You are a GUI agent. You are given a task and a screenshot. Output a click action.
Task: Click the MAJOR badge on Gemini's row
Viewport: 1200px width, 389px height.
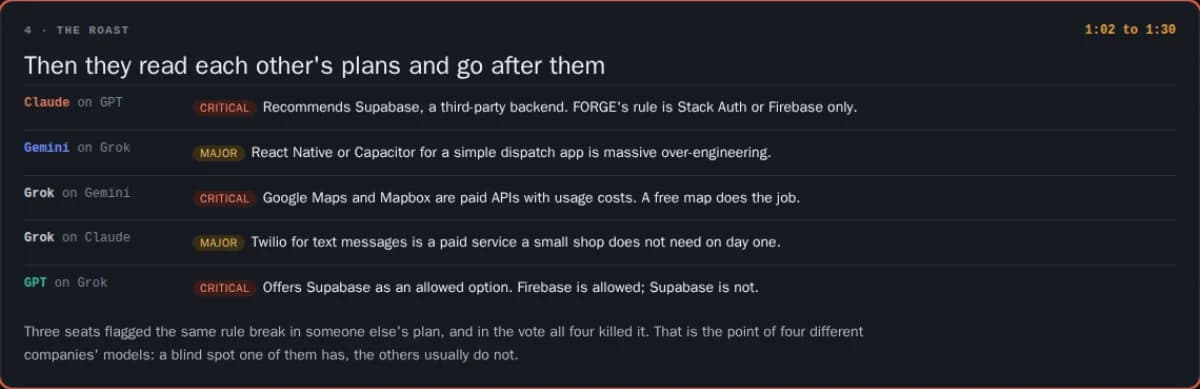pyautogui.click(x=218, y=153)
